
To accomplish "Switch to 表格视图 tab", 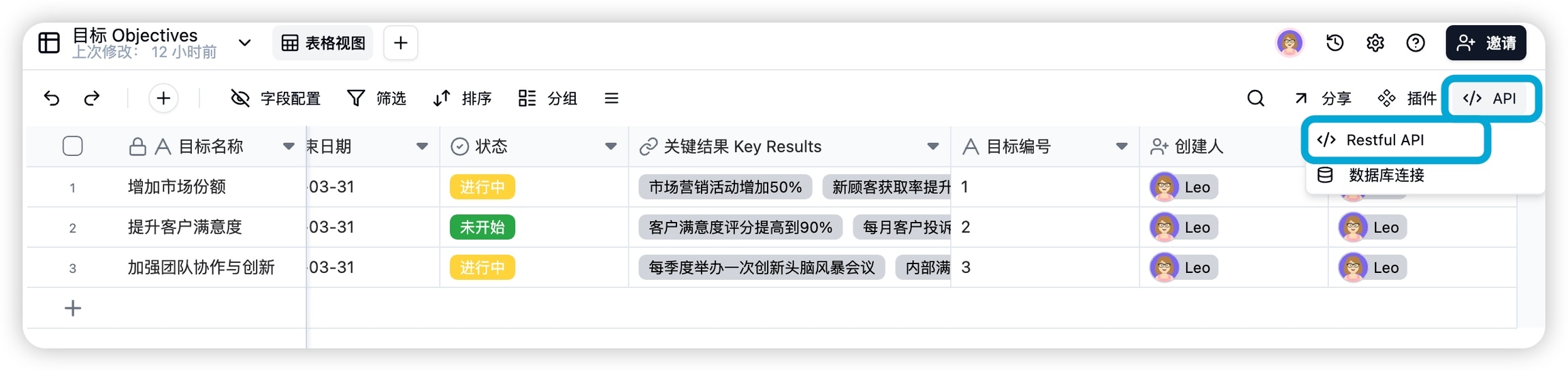I will click(323, 43).
